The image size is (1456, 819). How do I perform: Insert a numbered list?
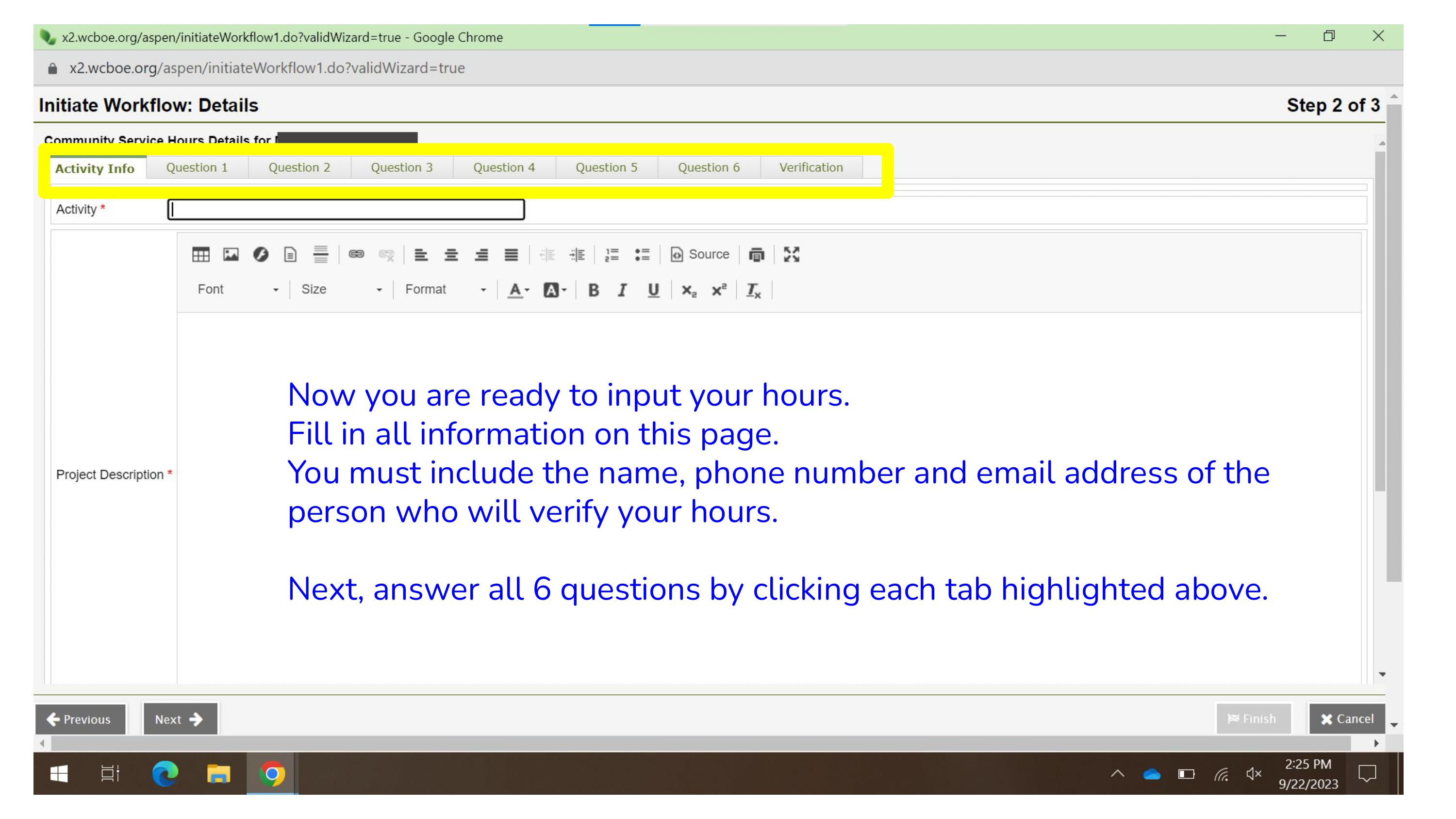[612, 255]
